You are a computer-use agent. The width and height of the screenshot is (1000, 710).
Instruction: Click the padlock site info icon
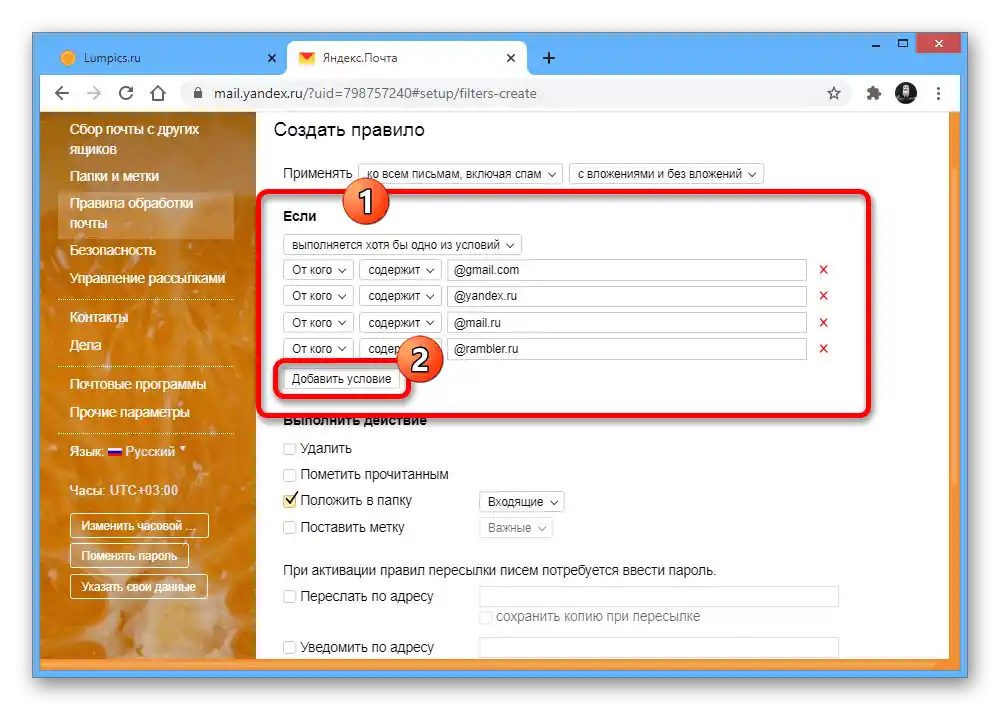point(198,93)
